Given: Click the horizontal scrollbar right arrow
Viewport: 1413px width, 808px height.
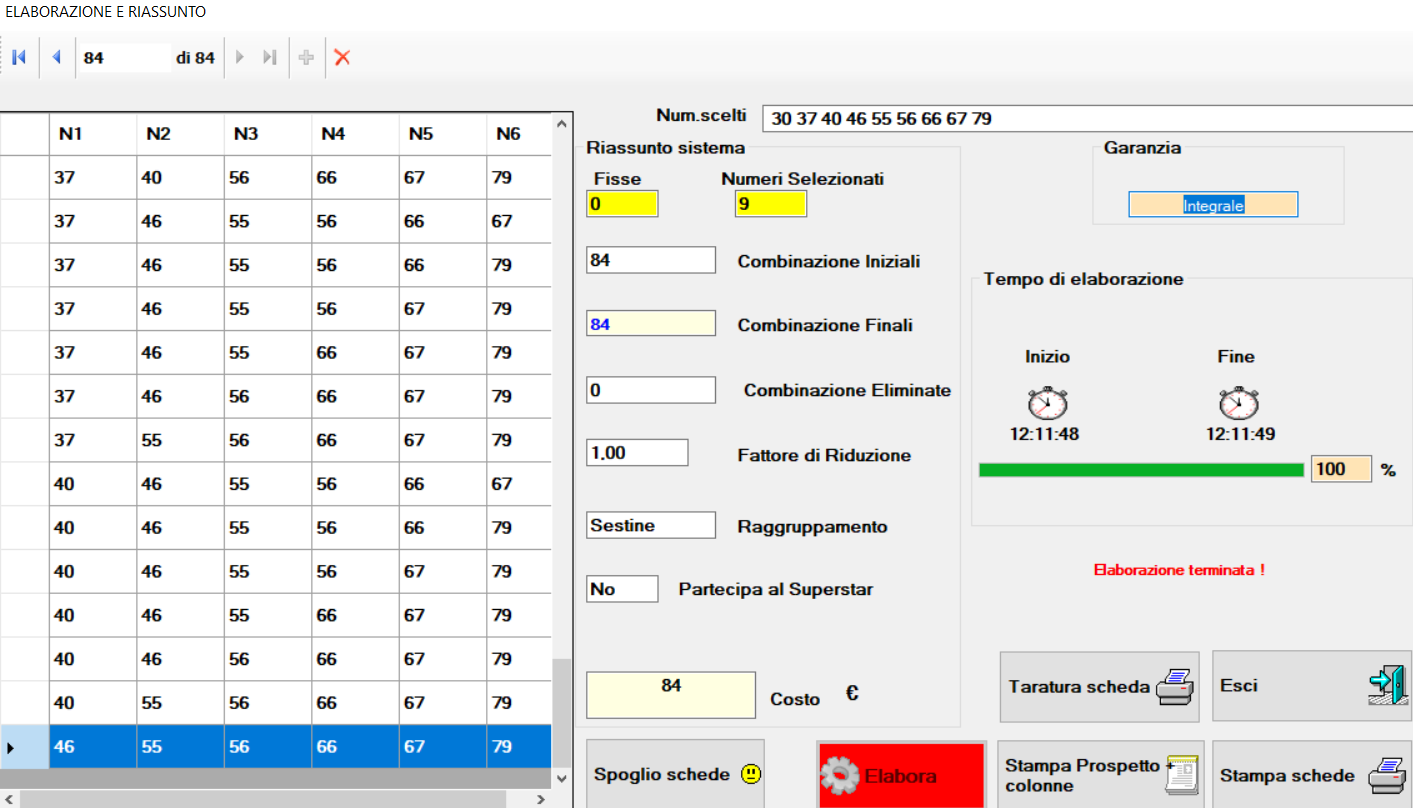Looking at the screenshot, I should click(x=540, y=799).
